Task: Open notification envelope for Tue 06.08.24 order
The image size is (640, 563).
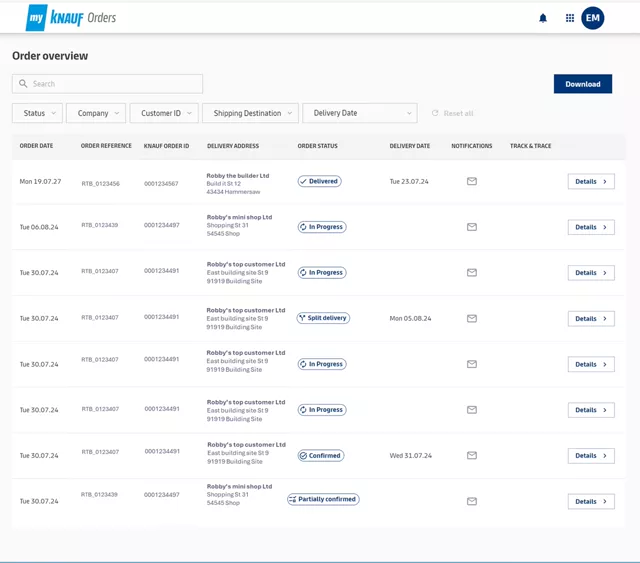Action: coord(472,227)
